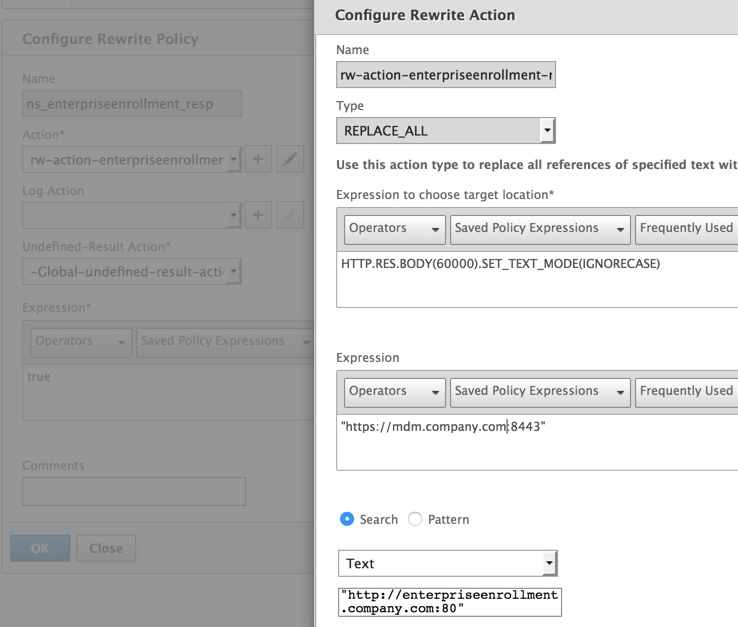Open Saved Policy Expressions in target location
738x627 pixels.
pyautogui.click(x=540, y=229)
